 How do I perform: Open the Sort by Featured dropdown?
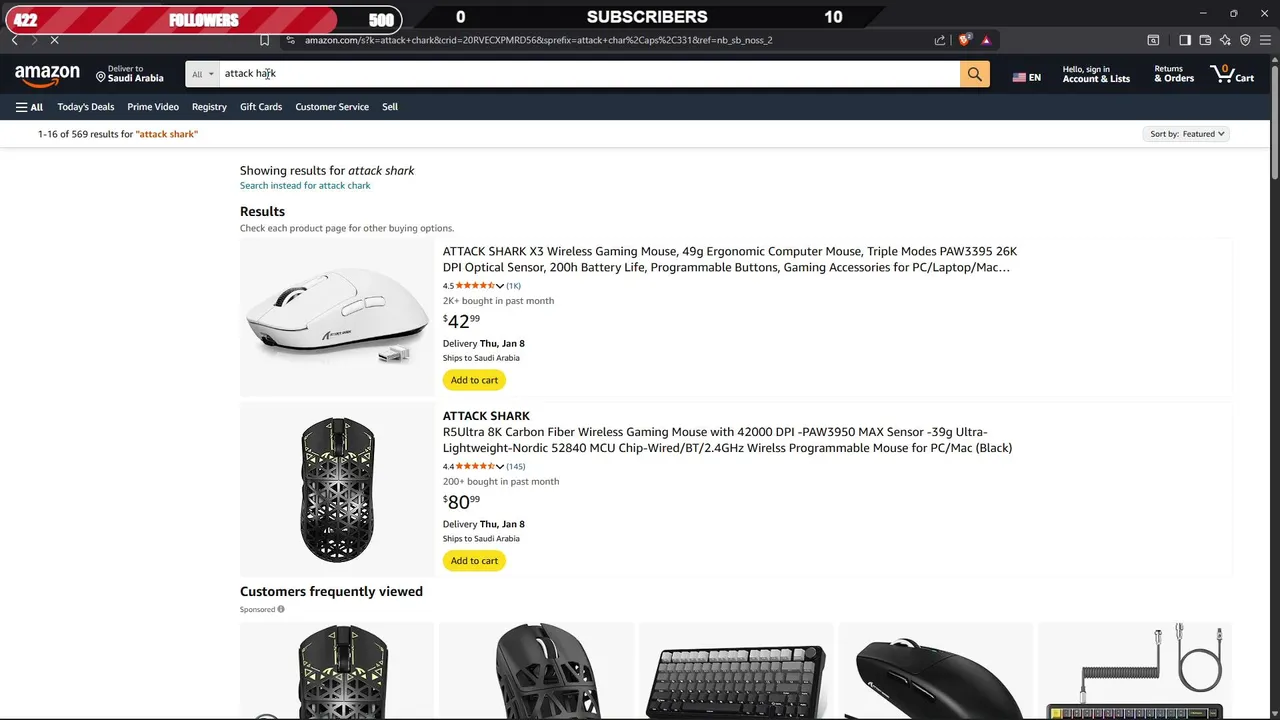pos(1187,134)
